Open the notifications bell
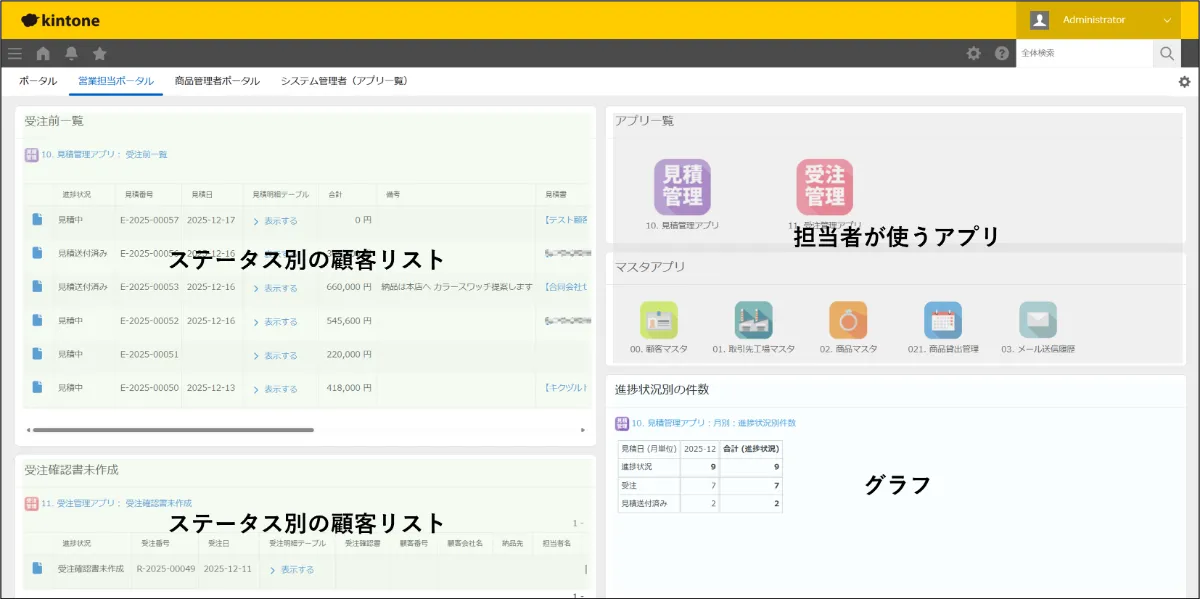Screen dimensions: 1200x599 [71, 53]
